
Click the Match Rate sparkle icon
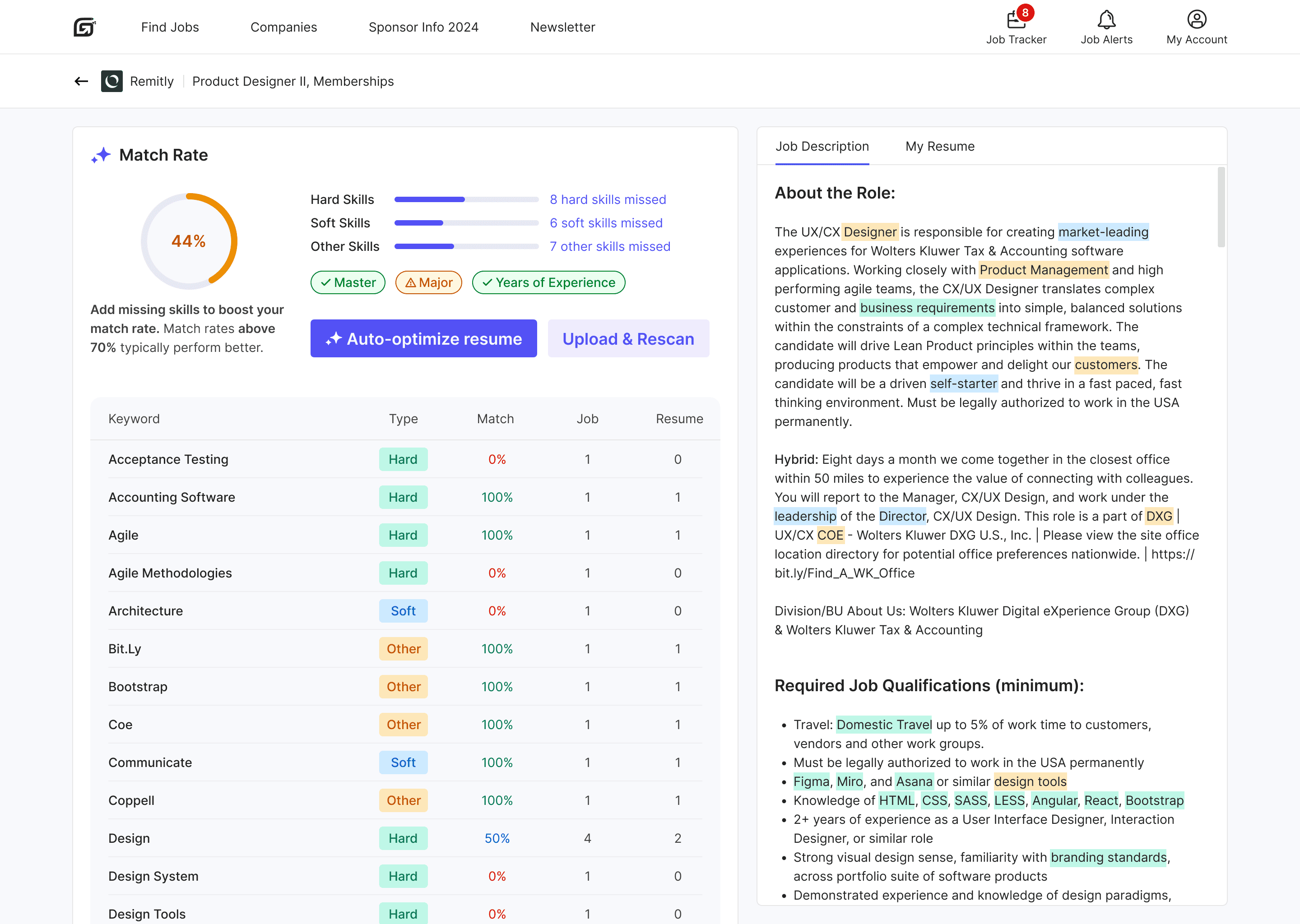(101, 155)
